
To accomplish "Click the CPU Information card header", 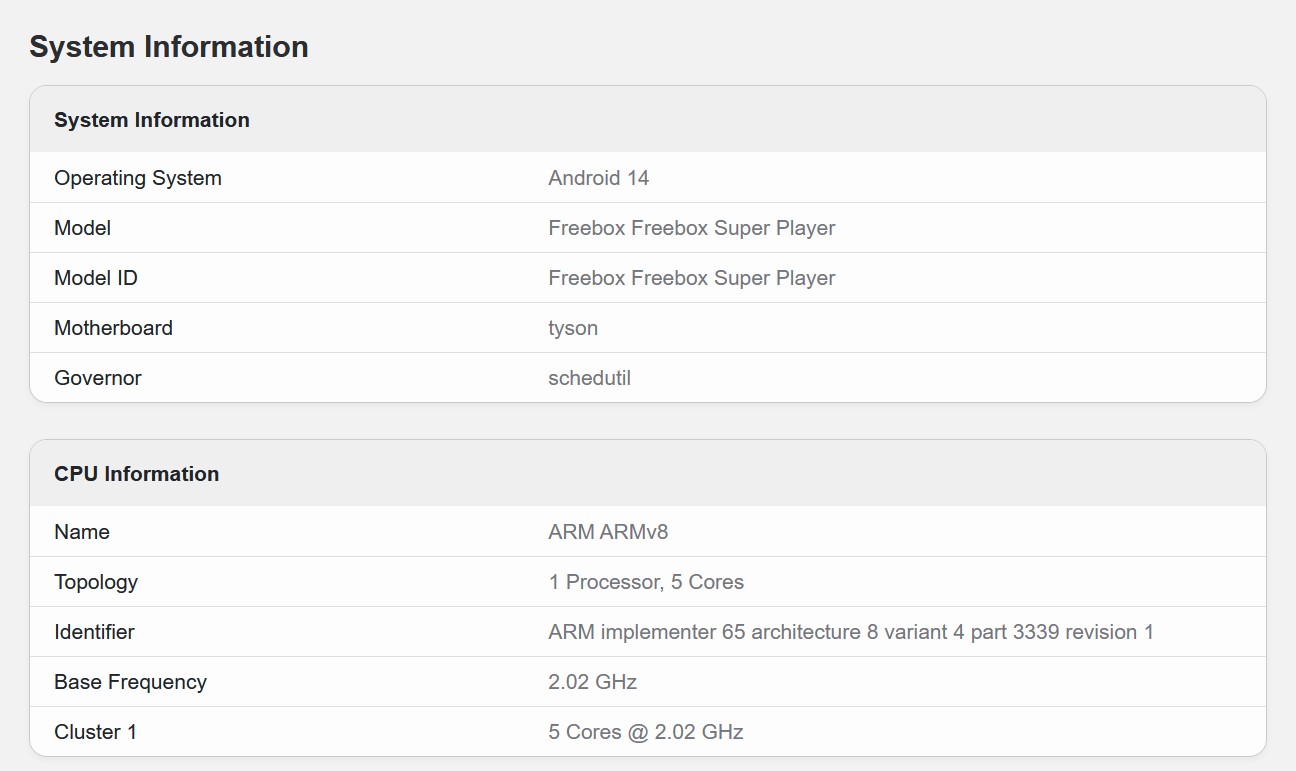I will tap(137, 474).
